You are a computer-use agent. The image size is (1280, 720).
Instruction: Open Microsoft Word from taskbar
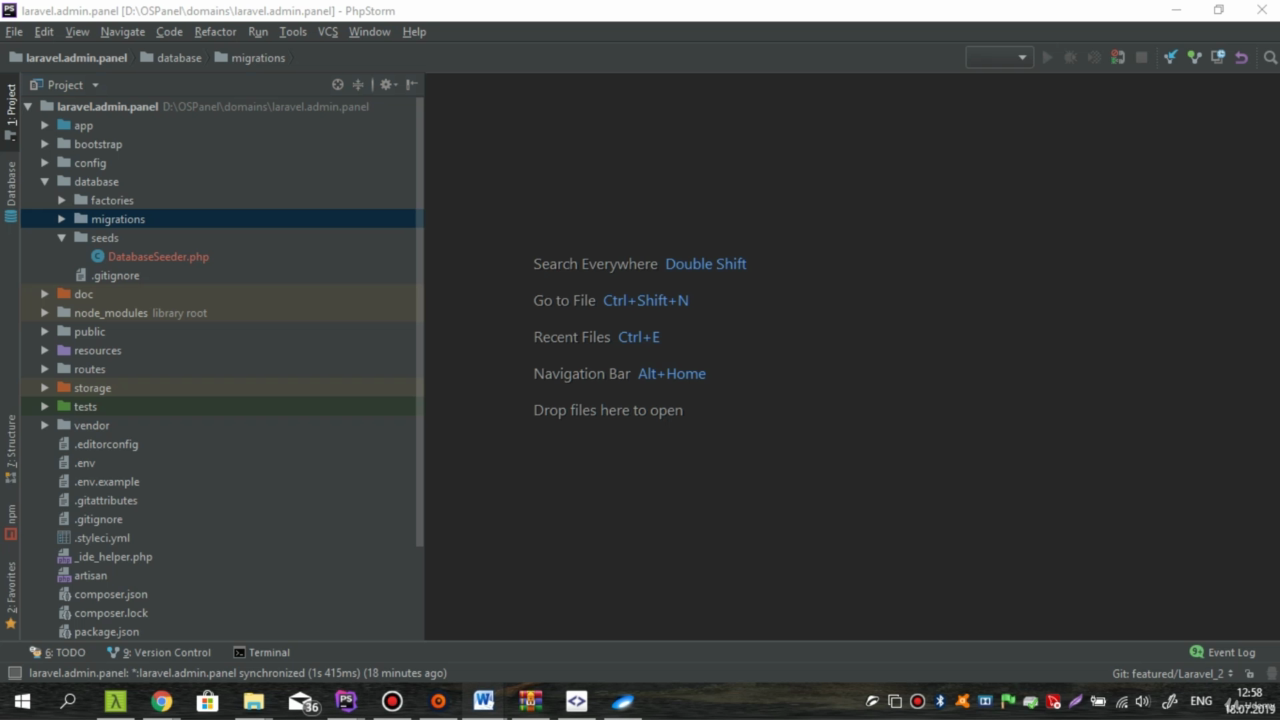coord(484,701)
